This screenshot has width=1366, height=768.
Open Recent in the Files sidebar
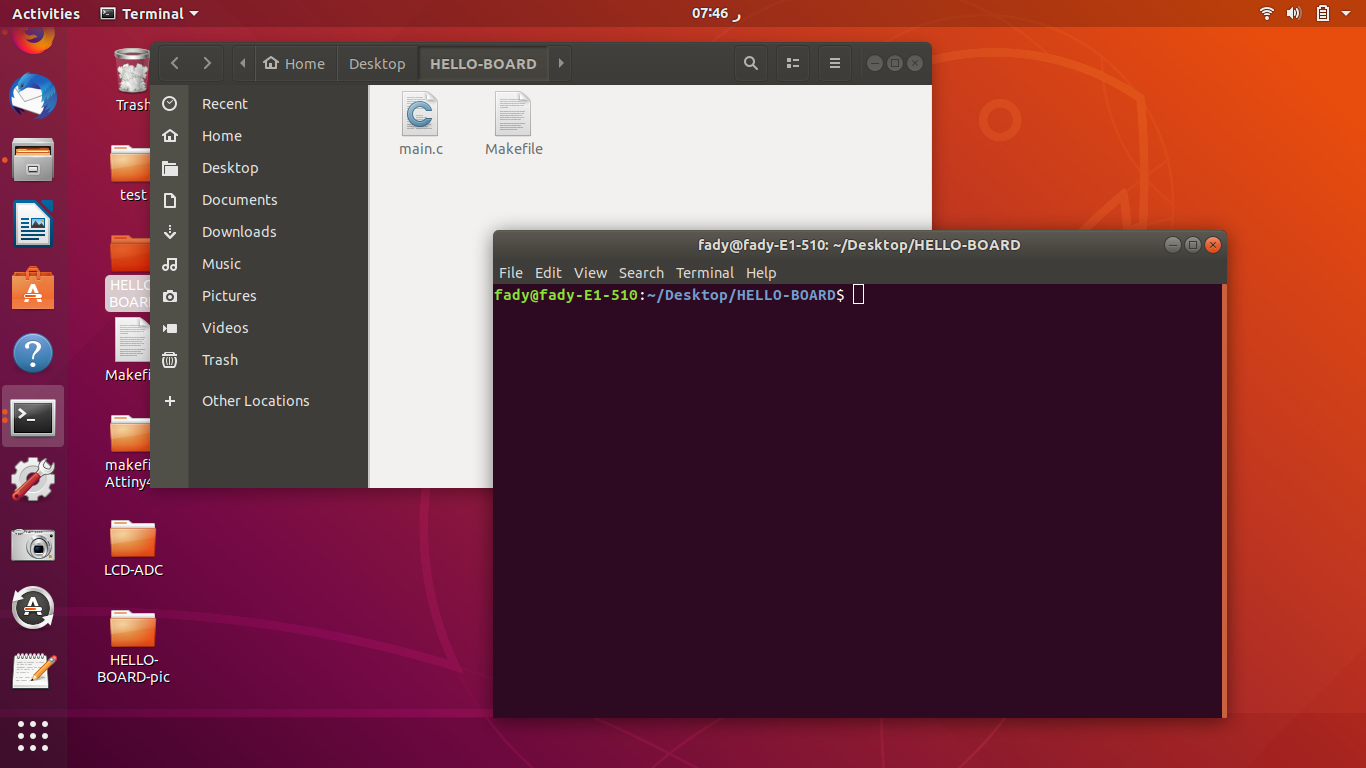259,104
